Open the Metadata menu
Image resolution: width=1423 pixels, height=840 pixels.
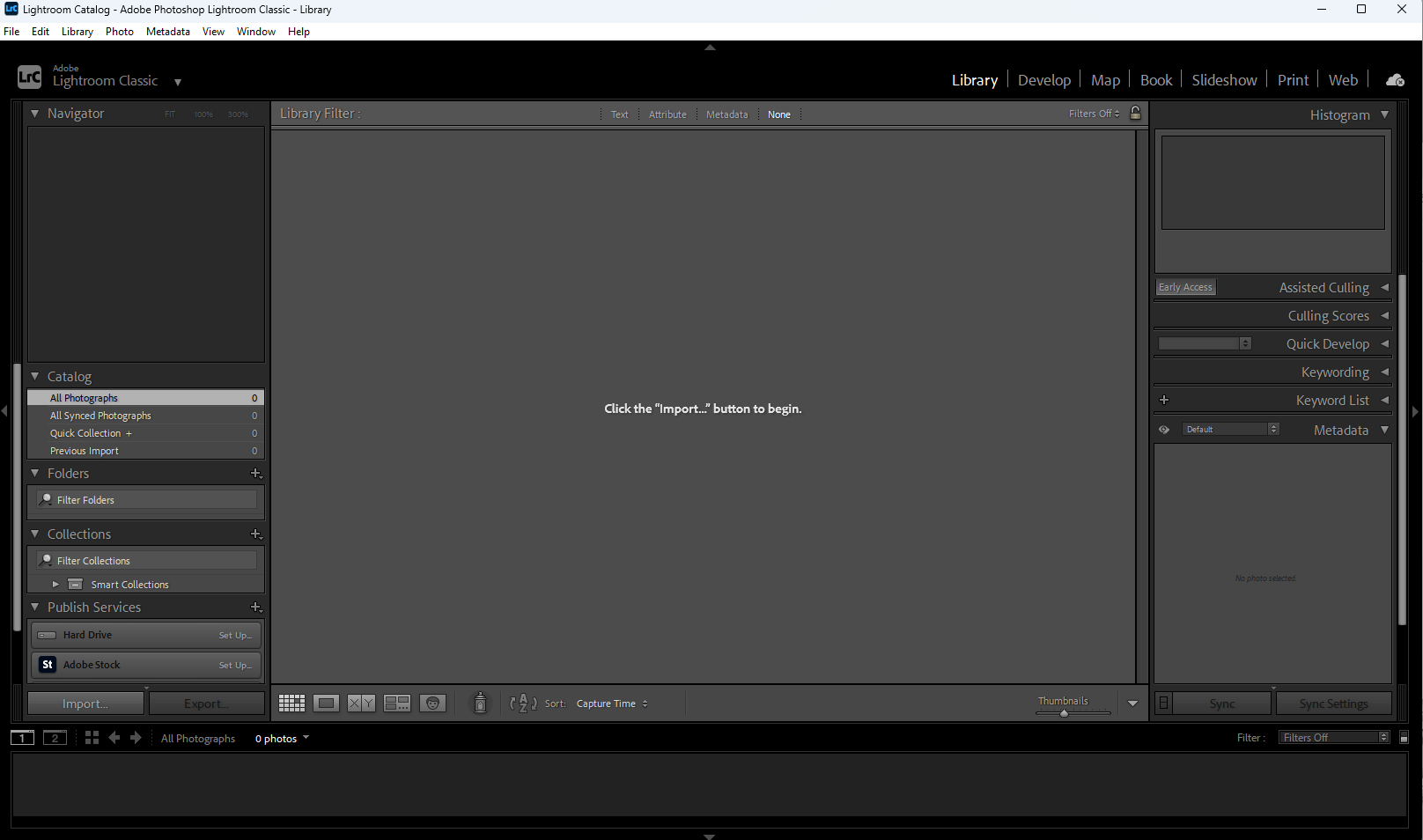(x=168, y=32)
